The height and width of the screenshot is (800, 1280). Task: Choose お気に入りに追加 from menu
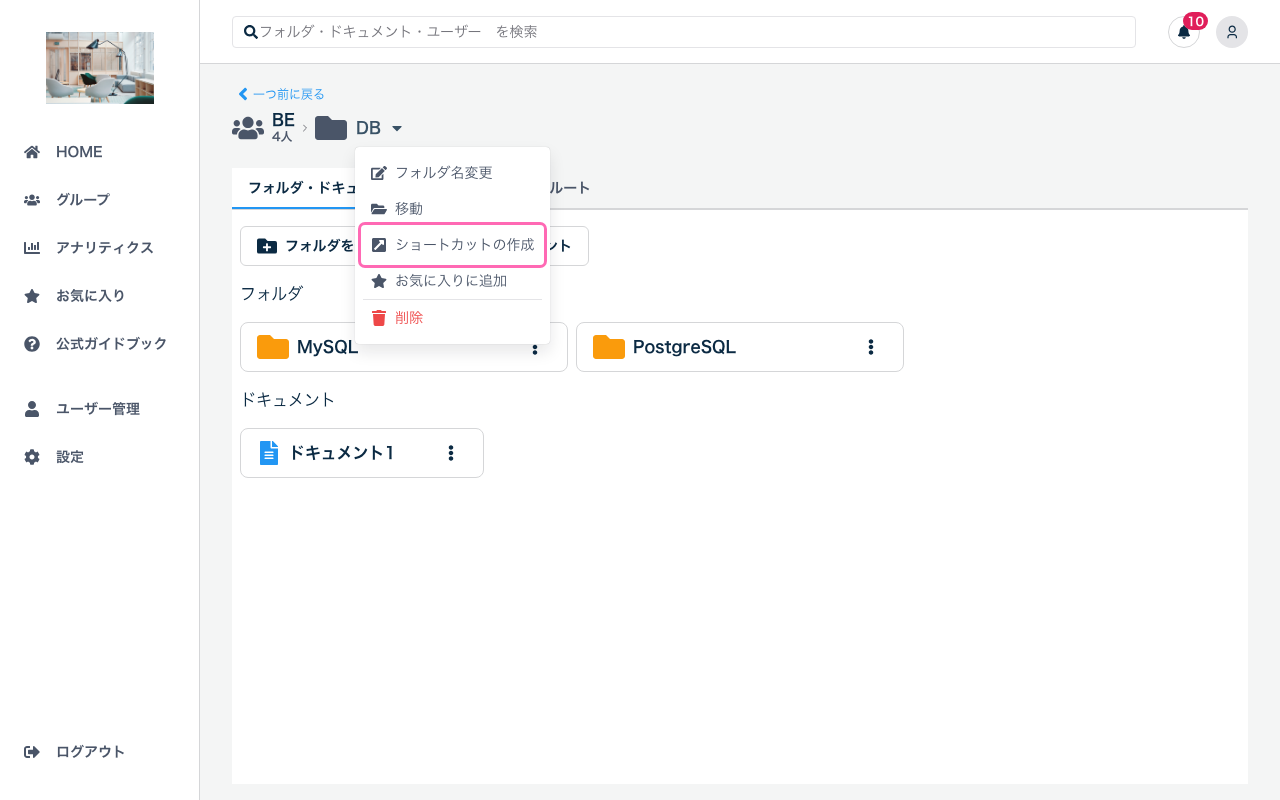point(450,281)
